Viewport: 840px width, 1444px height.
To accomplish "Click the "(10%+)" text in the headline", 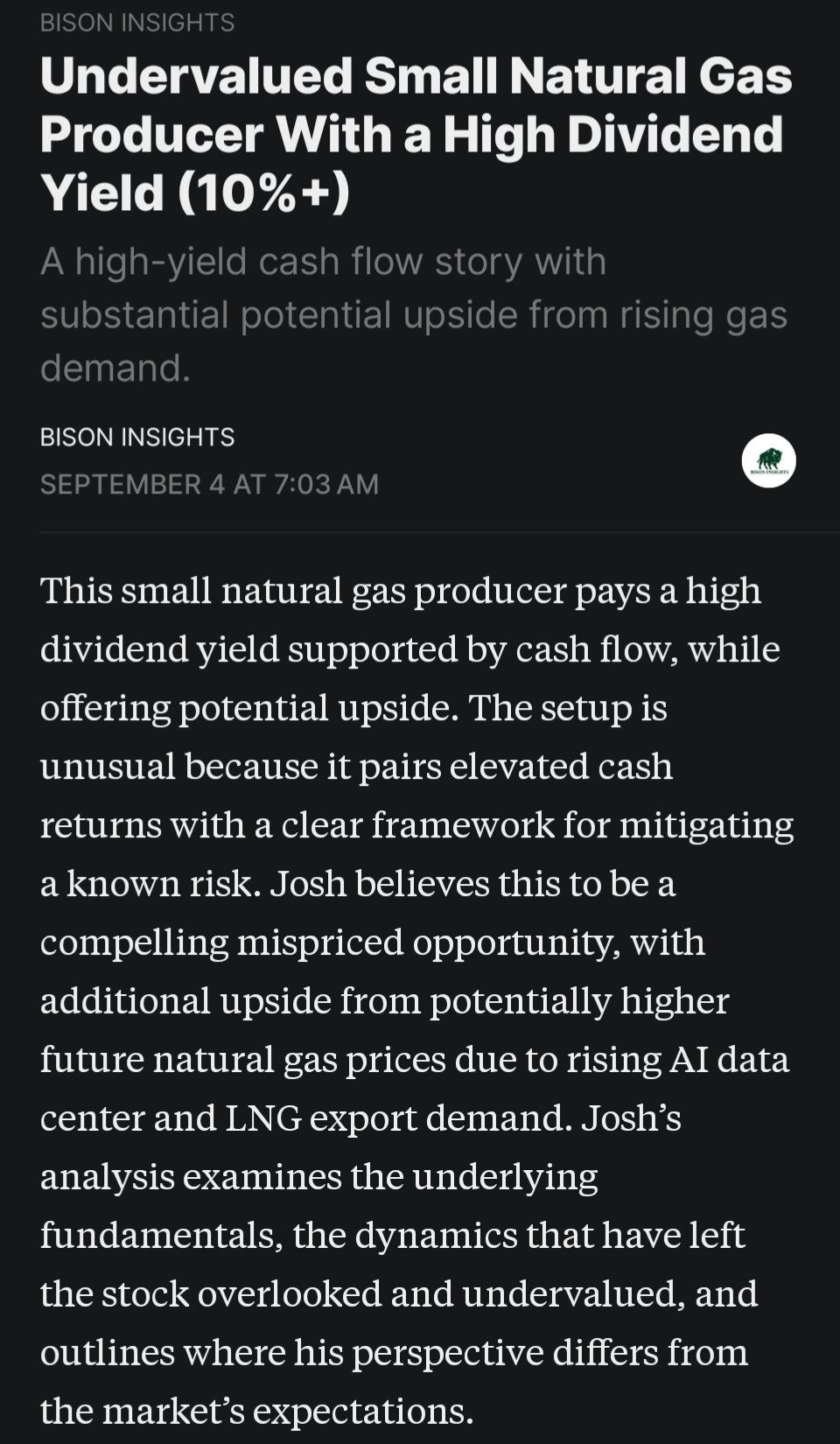I will (x=263, y=193).
